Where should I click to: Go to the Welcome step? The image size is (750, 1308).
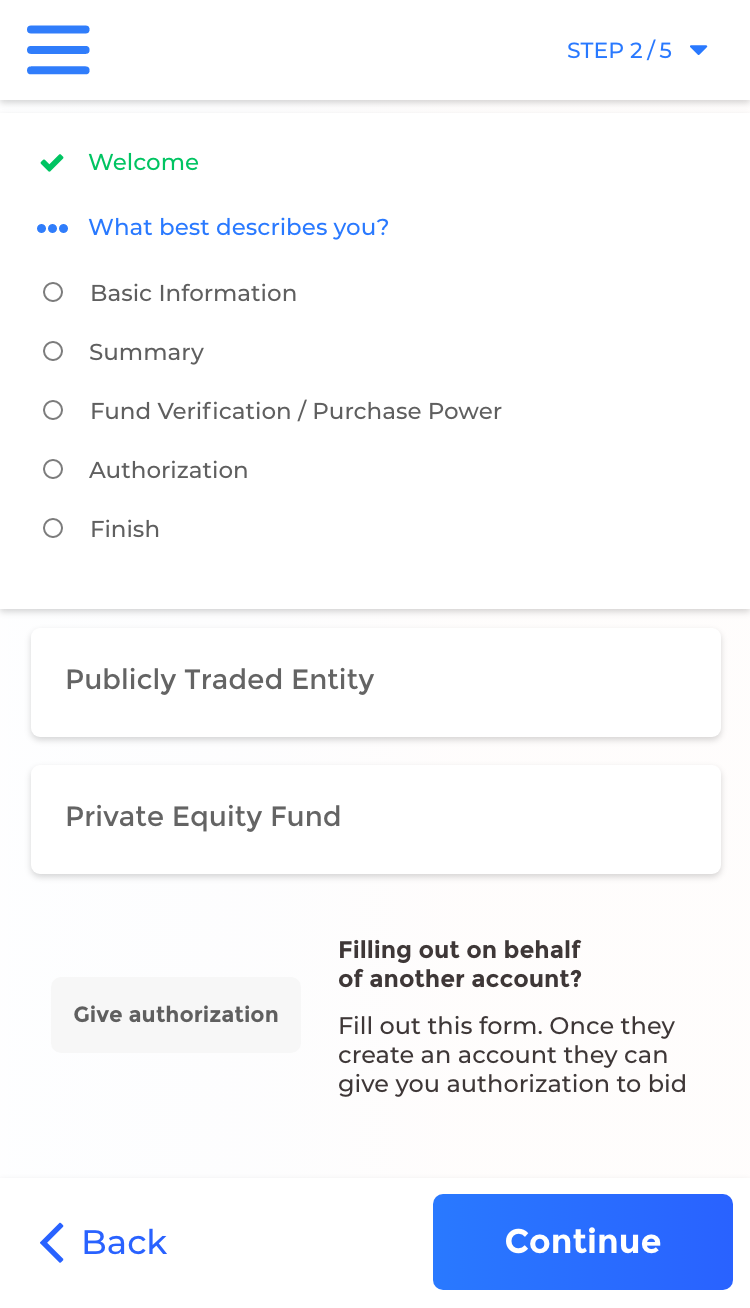coord(143,162)
